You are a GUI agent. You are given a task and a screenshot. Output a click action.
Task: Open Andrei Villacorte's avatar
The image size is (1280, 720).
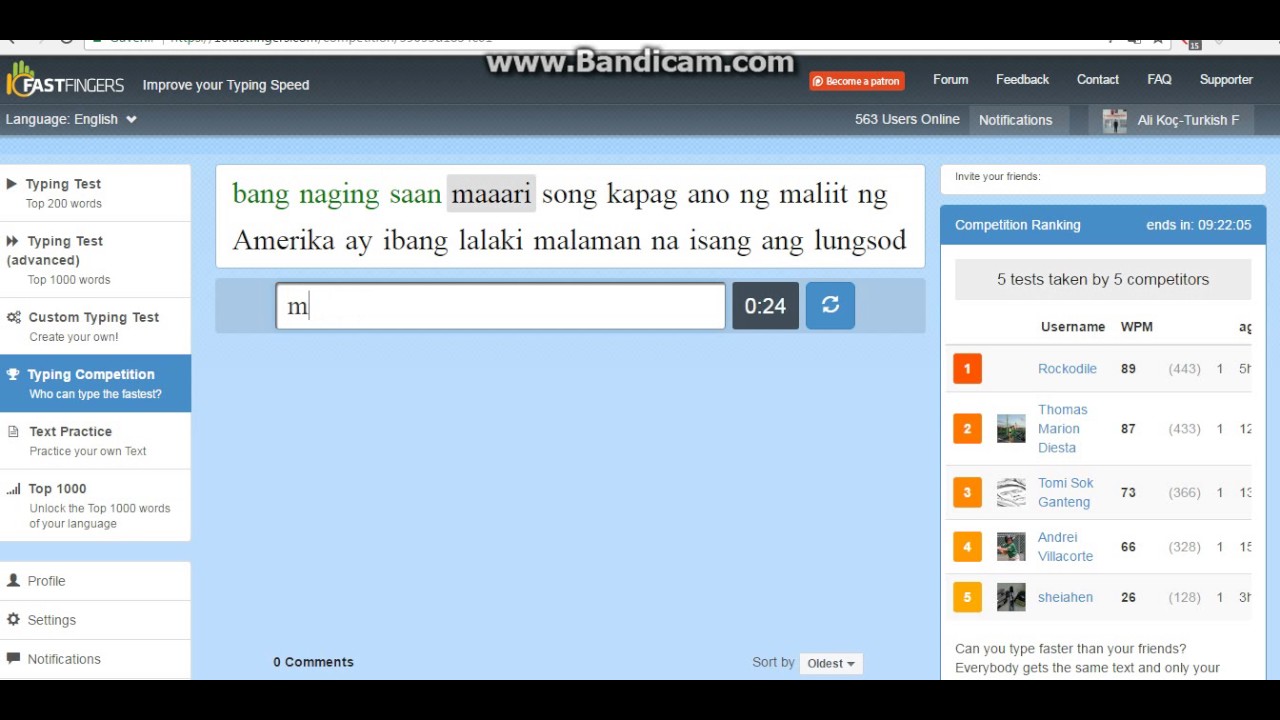[x=1011, y=547]
